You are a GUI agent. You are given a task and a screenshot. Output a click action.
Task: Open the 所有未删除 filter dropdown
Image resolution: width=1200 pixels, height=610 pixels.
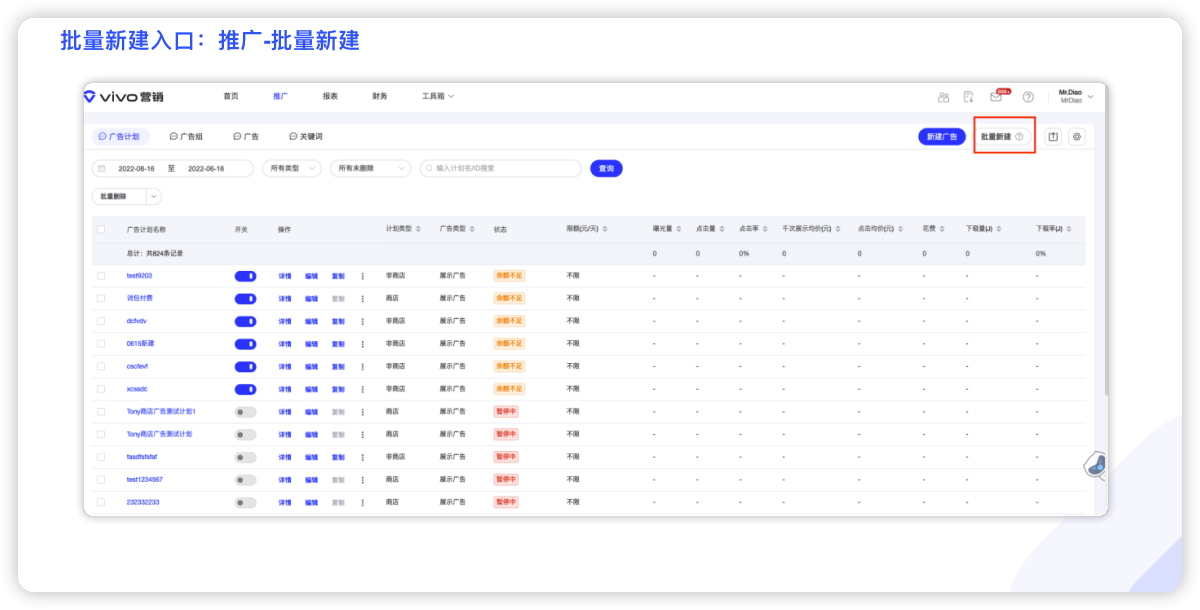(370, 168)
